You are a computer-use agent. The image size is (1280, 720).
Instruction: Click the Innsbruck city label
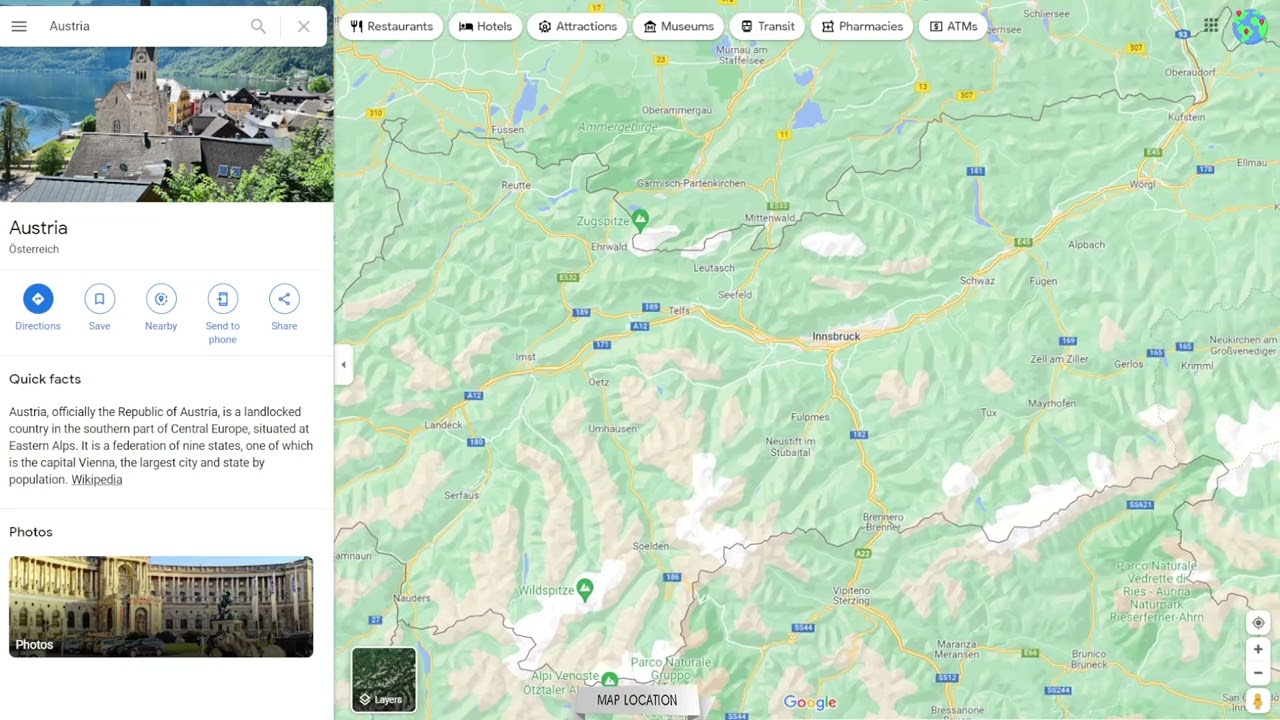(836, 337)
